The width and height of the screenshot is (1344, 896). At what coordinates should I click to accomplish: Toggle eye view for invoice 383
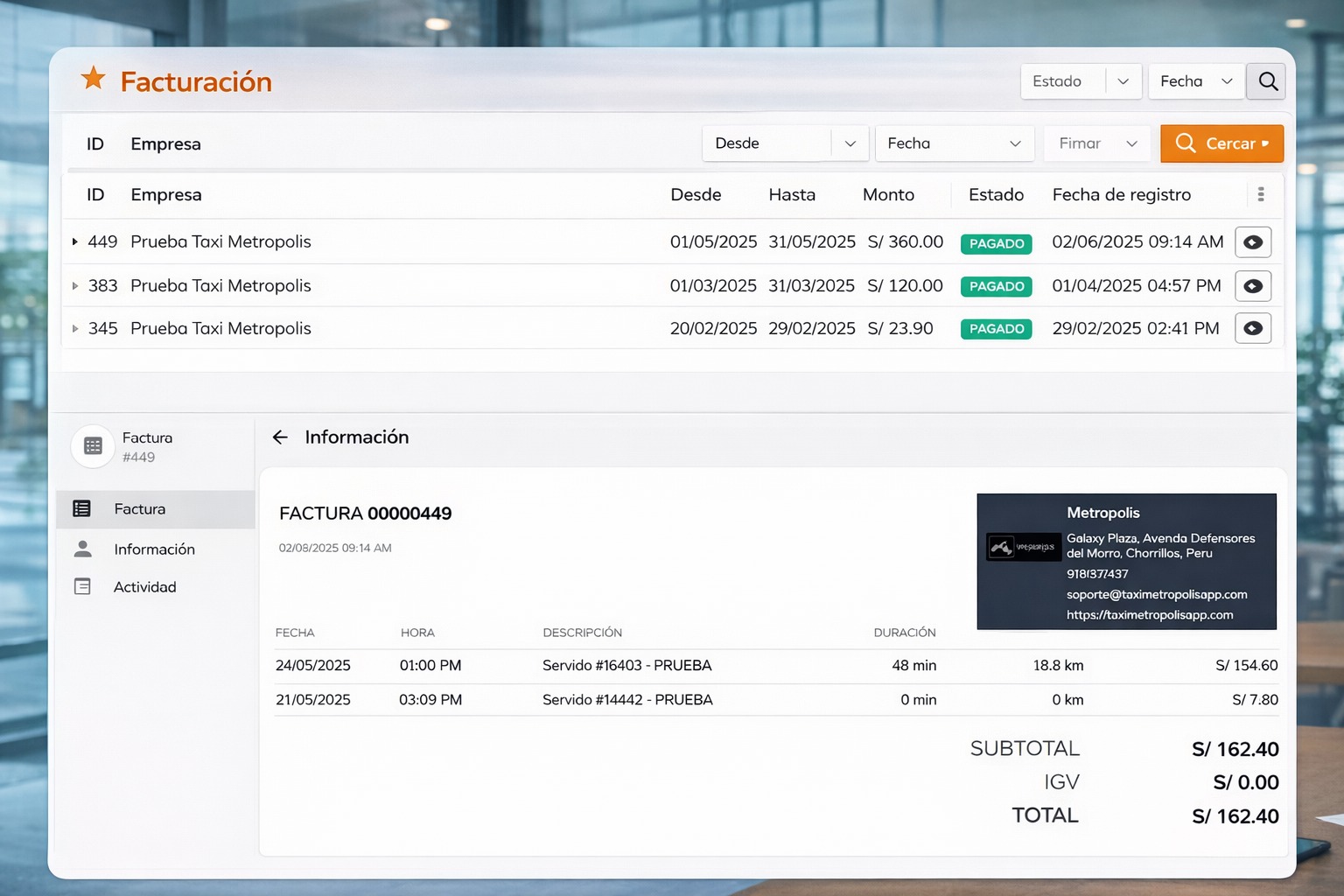(1252, 286)
